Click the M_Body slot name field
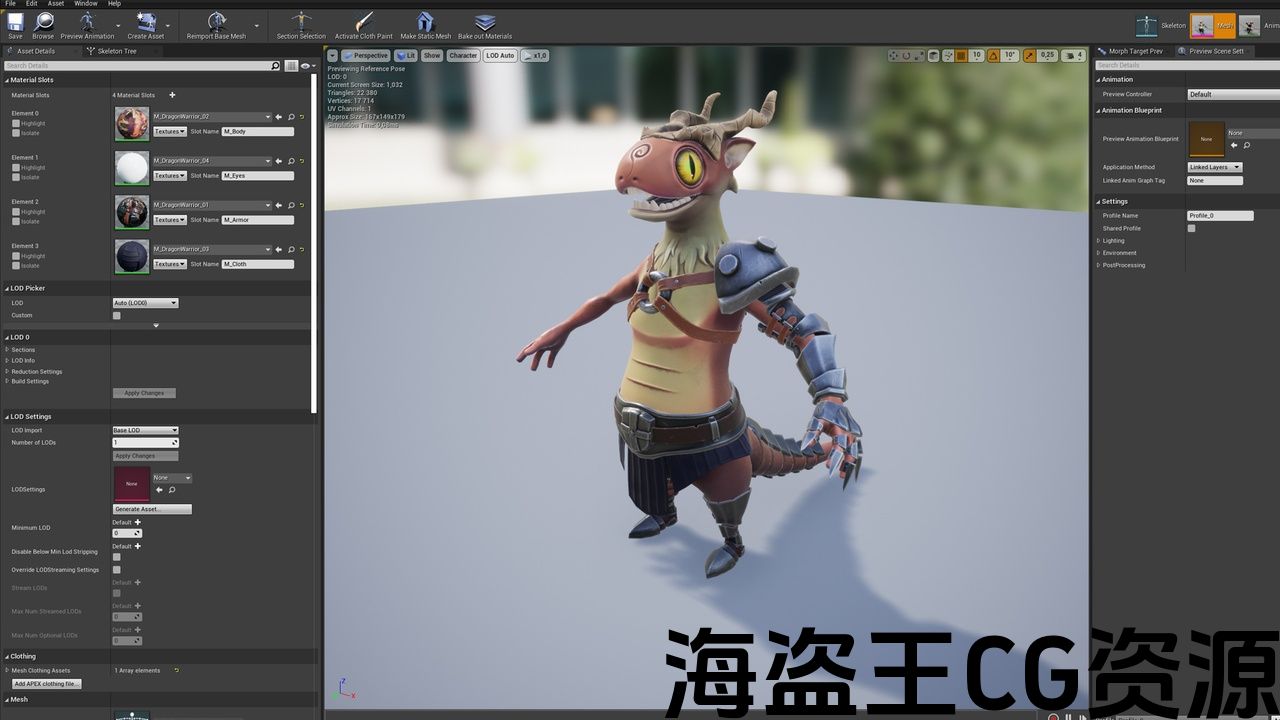 coord(257,132)
